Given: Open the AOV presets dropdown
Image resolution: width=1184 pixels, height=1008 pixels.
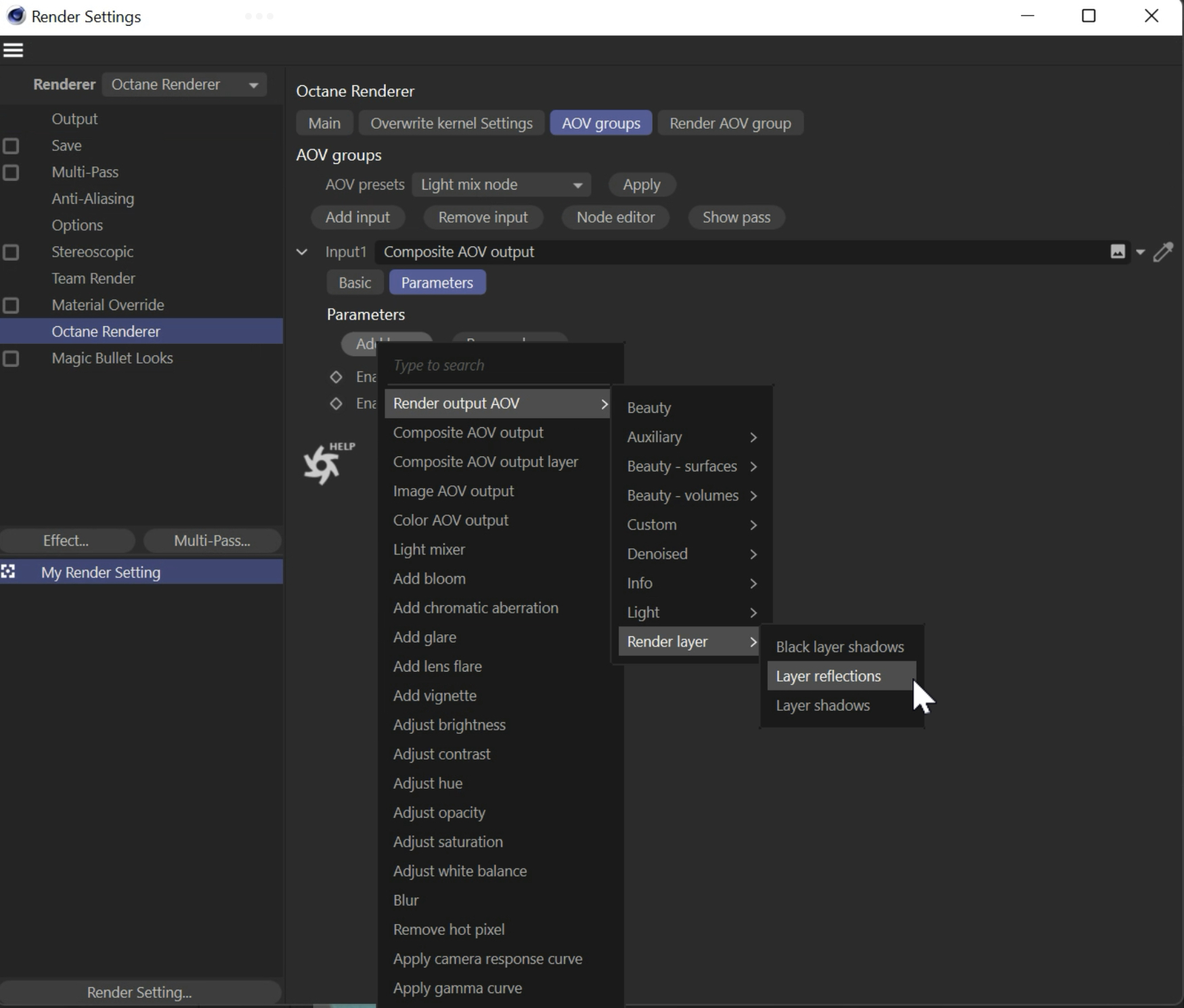Looking at the screenshot, I should pyautogui.click(x=501, y=185).
